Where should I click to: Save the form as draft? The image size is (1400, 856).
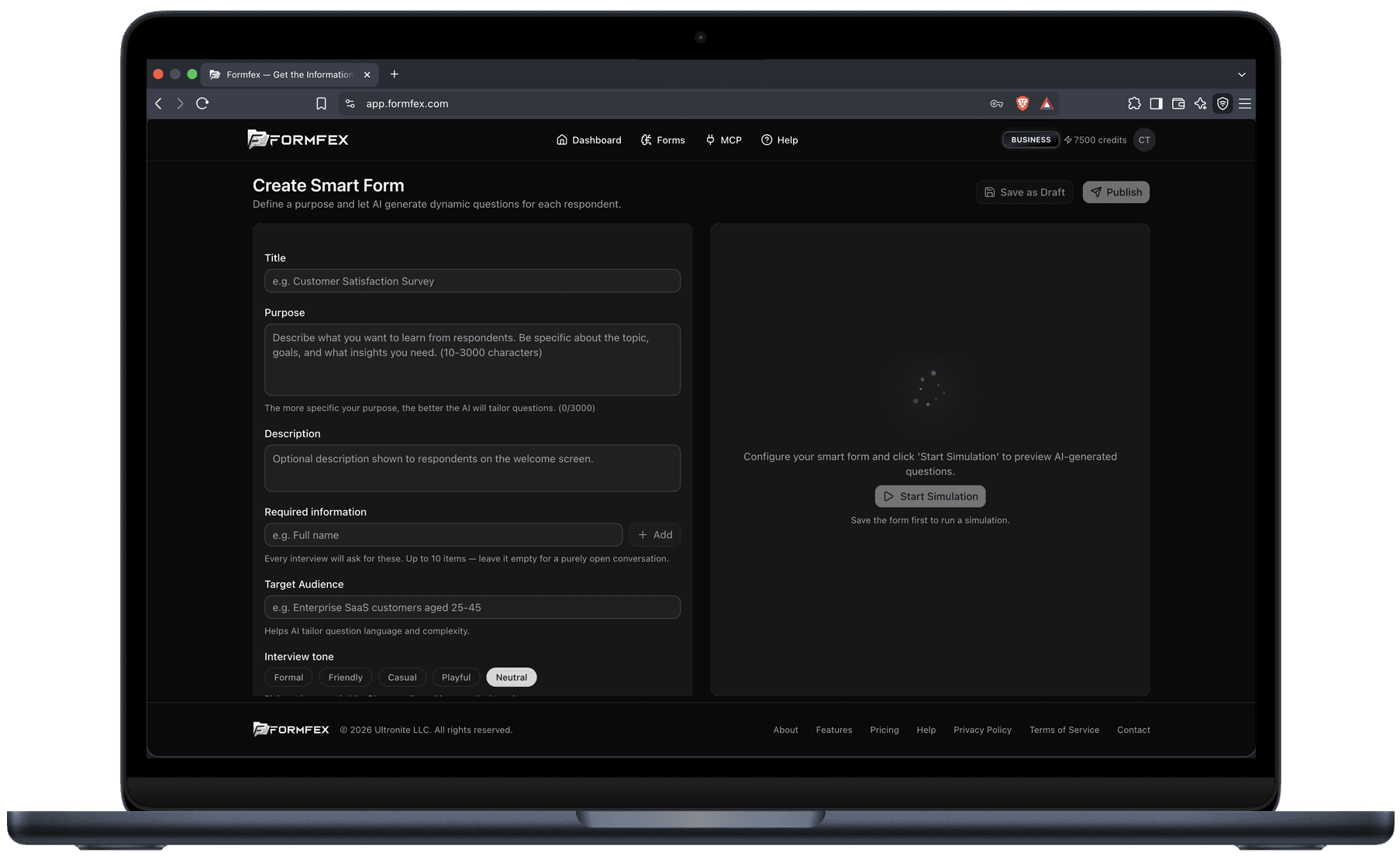[1024, 192]
